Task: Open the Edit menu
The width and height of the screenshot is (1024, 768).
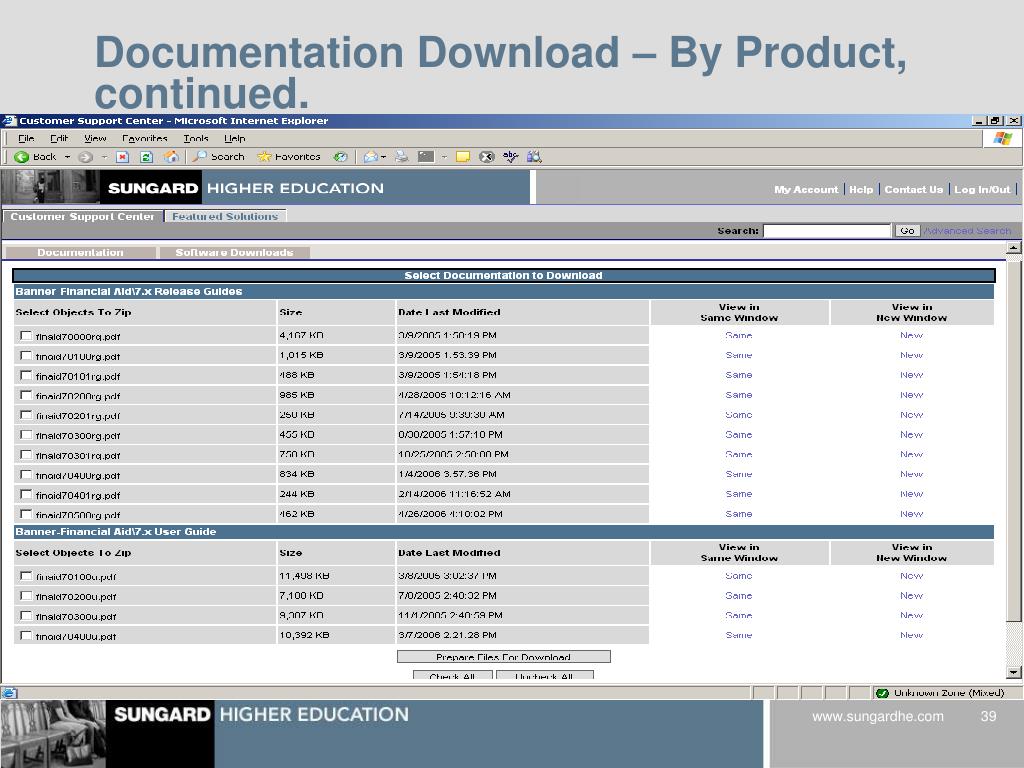Action: (59, 138)
